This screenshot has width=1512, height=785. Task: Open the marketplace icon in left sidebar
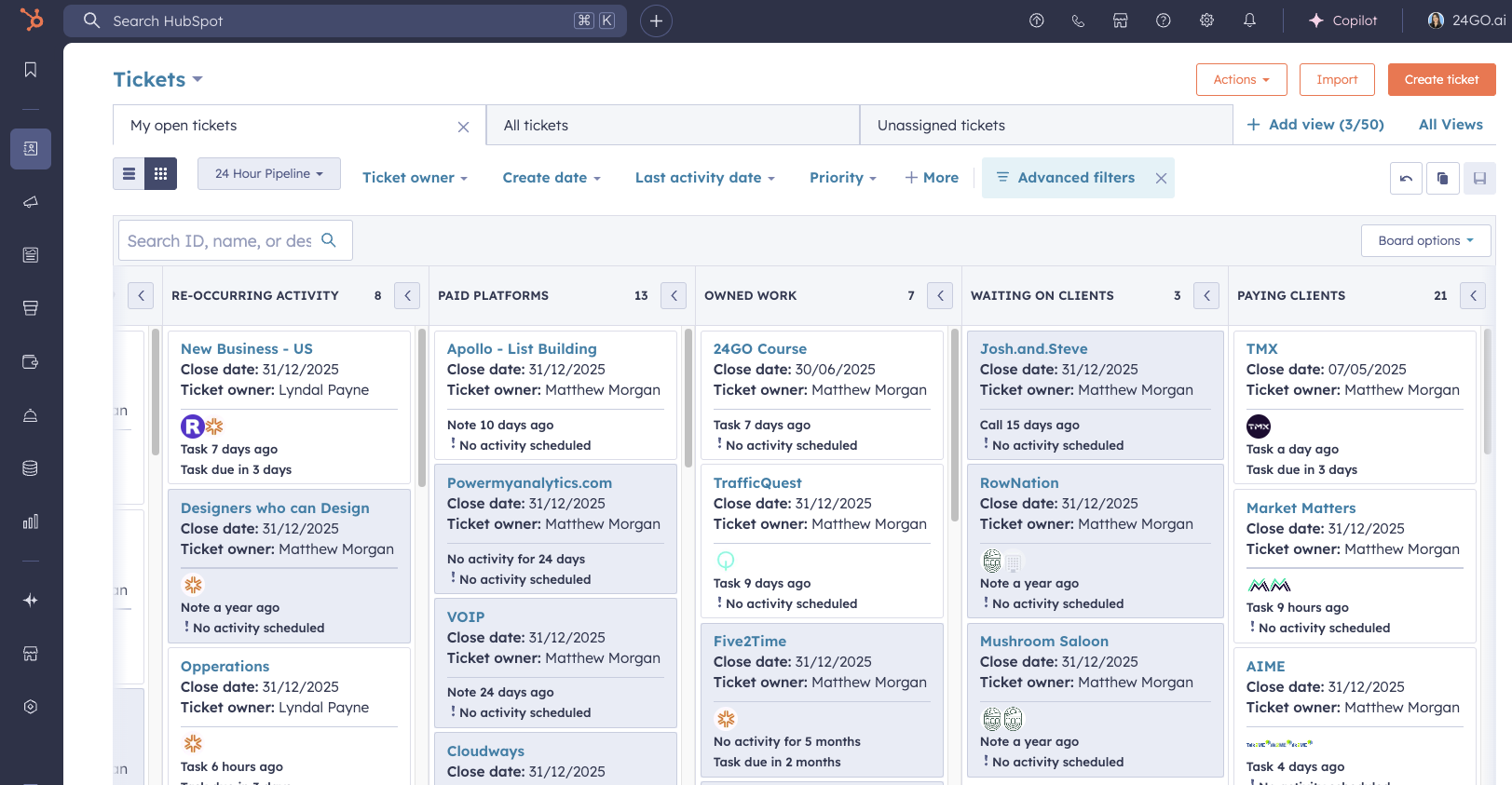coord(31,654)
